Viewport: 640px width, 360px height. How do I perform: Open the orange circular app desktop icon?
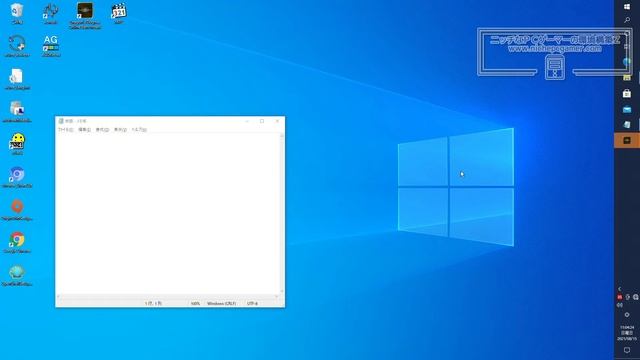17,210
